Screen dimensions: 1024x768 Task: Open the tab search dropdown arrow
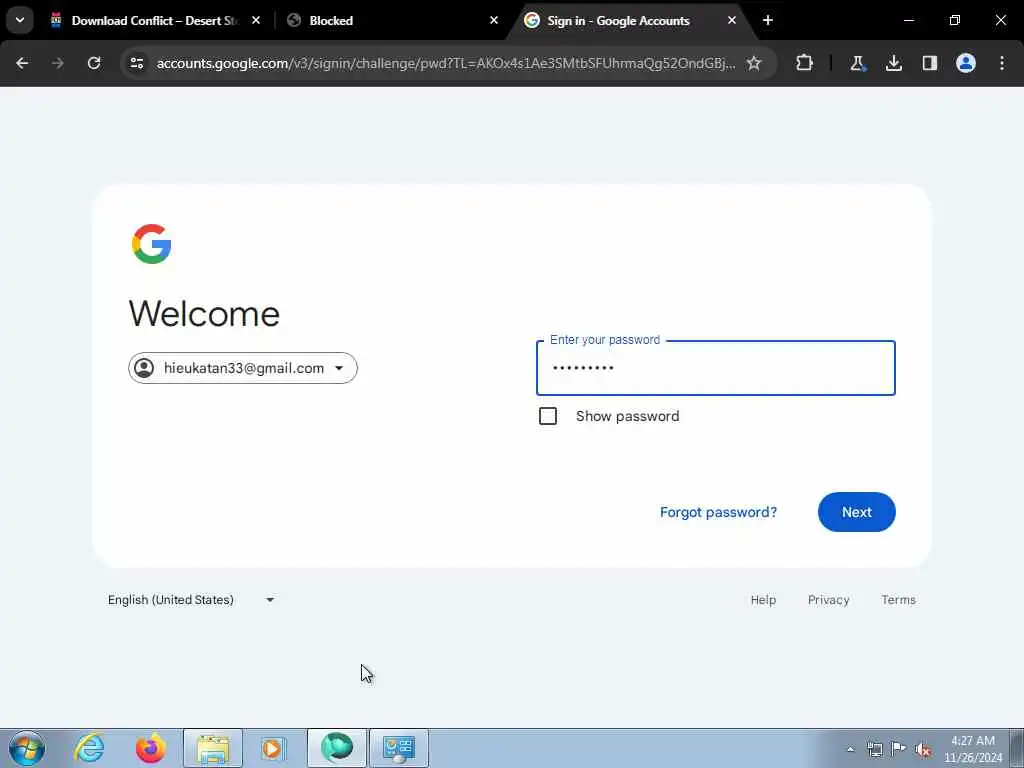(x=20, y=20)
